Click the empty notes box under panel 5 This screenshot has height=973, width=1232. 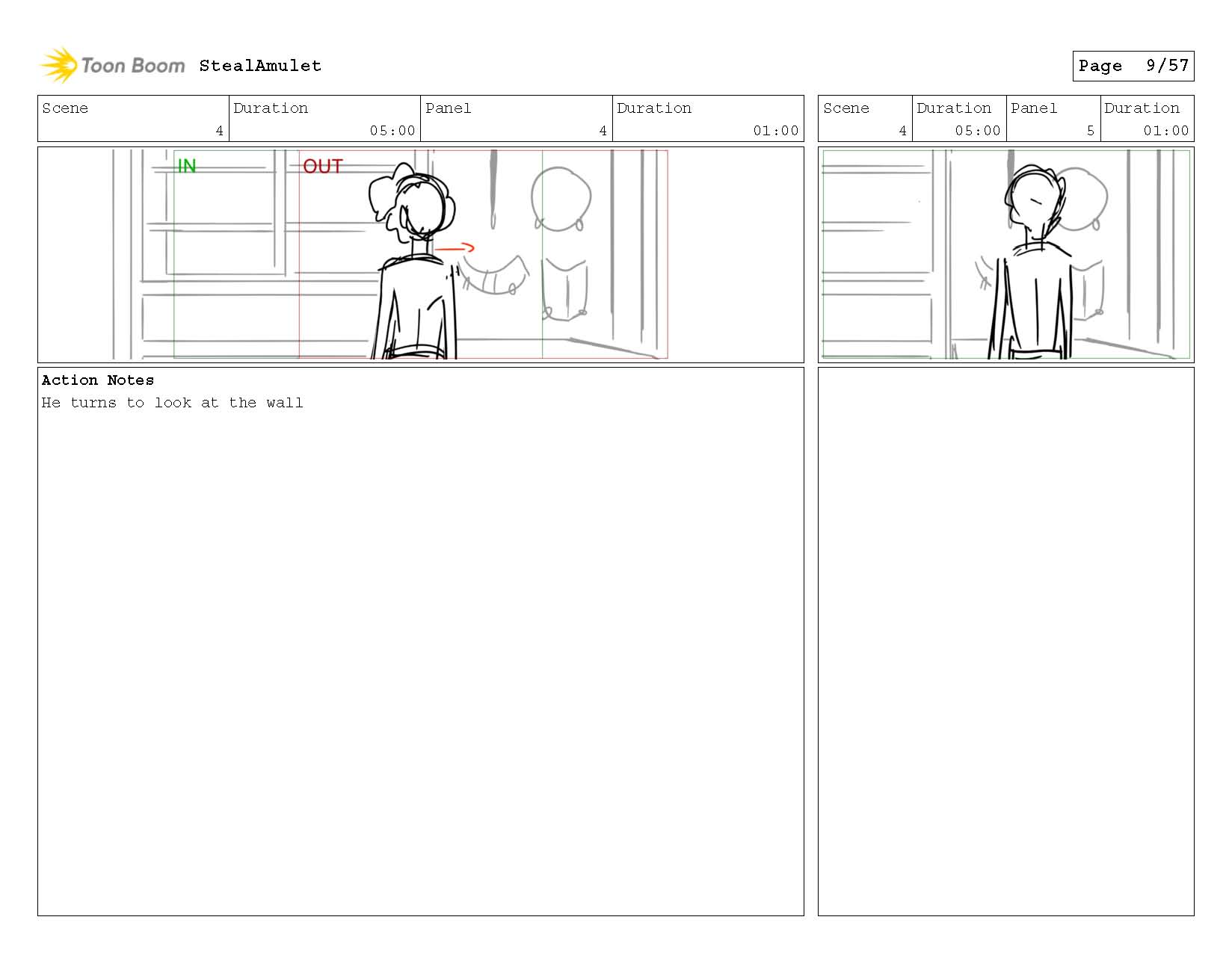pos(1005,641)
